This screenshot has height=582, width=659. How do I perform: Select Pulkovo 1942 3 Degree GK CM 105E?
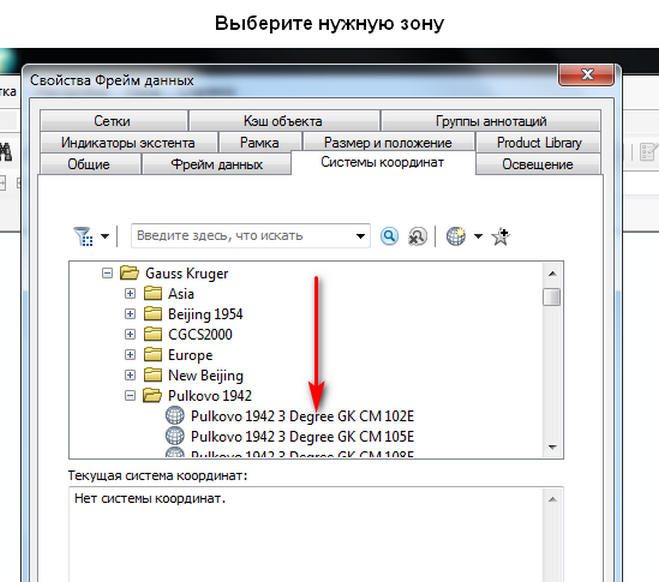click(302, 437)
